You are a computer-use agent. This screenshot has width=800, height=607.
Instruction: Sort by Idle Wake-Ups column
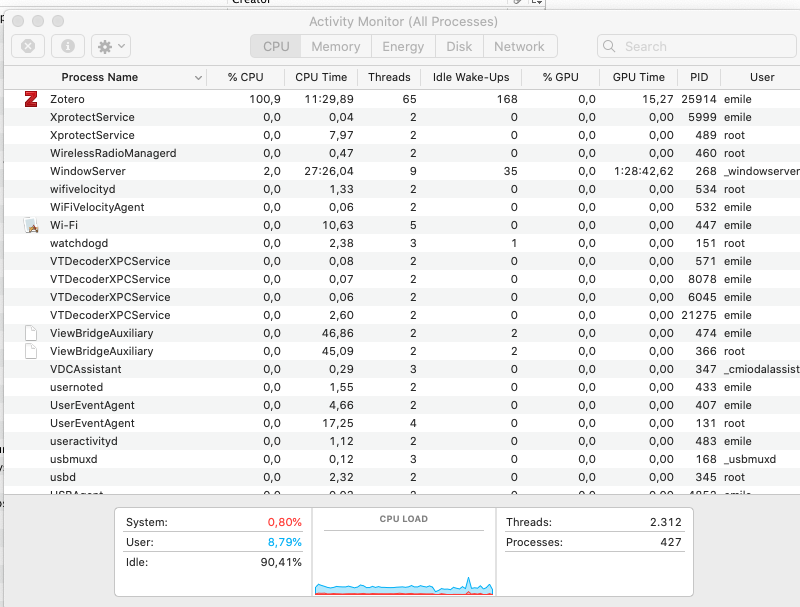click(471, 77)
